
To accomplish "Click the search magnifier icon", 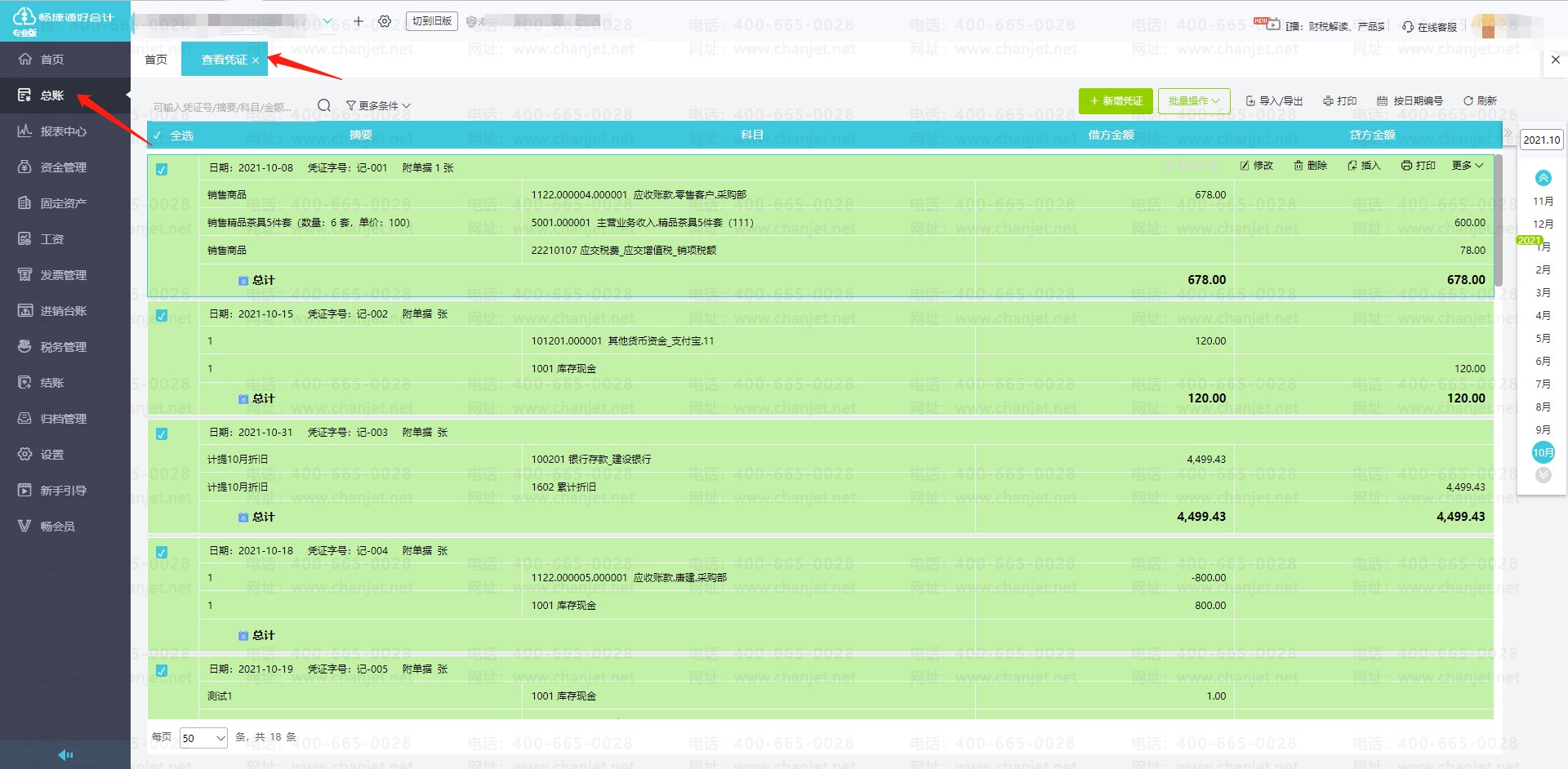I will [x=324, y=105].
